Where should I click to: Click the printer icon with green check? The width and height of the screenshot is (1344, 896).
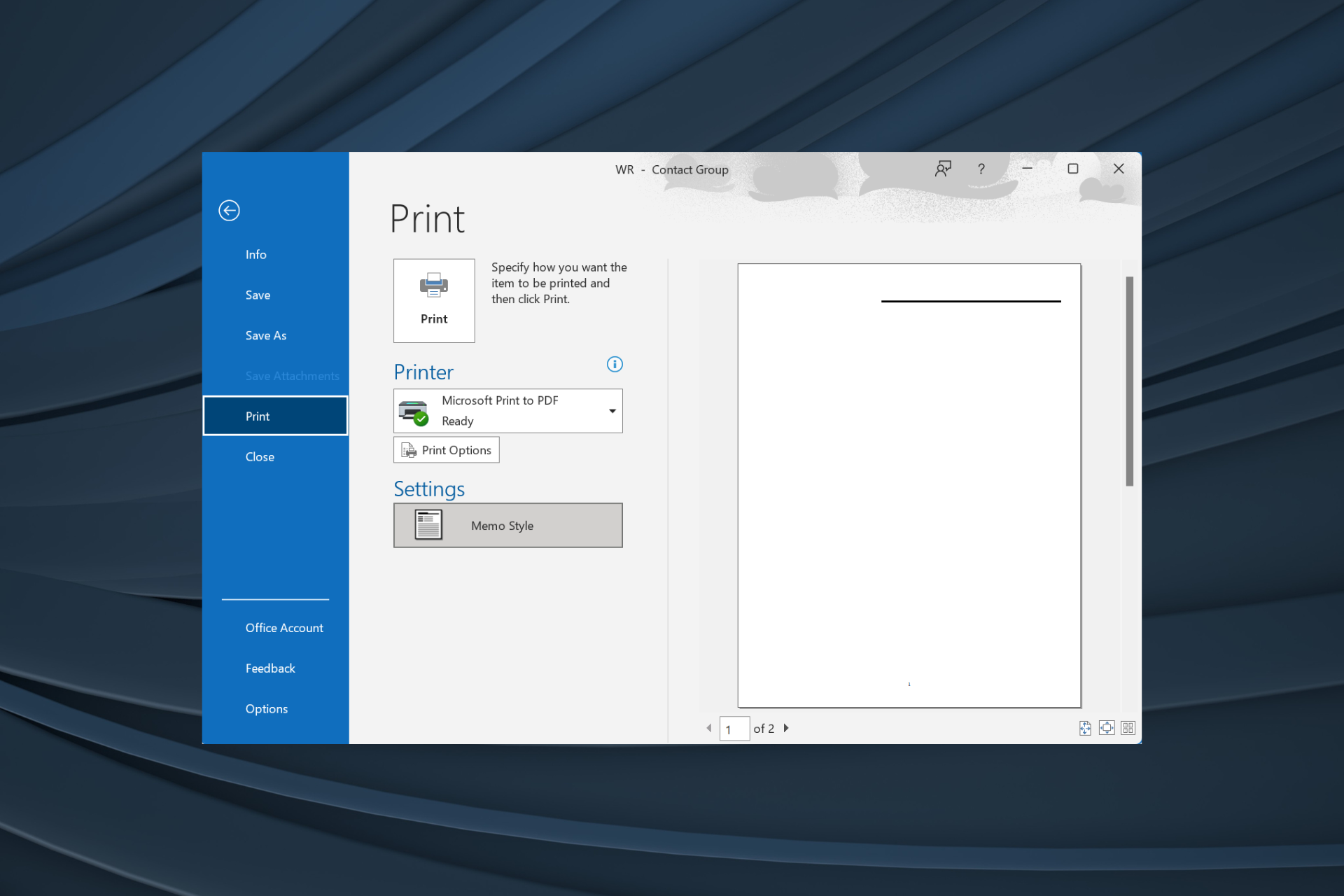(414, 412)
